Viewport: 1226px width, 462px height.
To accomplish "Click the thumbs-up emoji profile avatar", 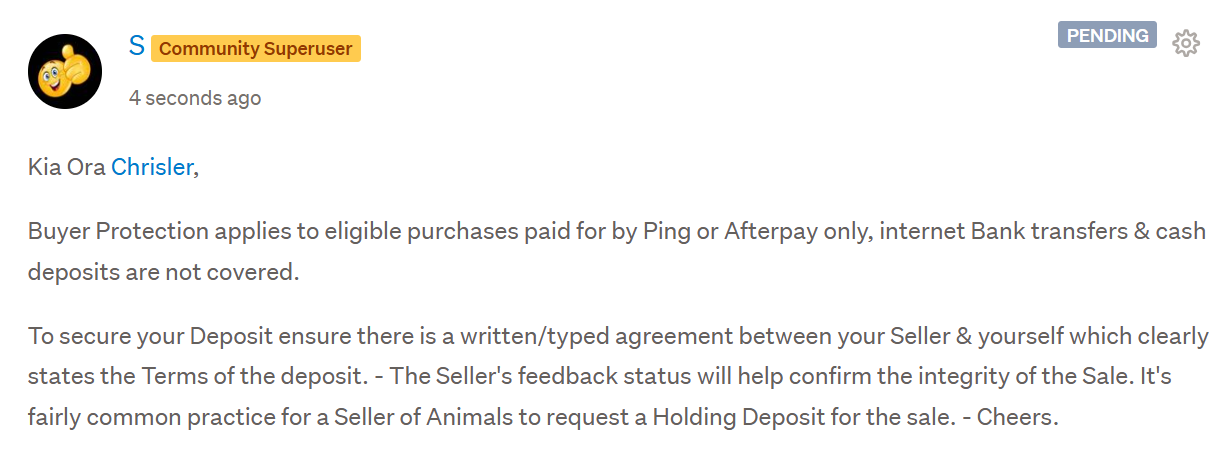I will point(65,71).
